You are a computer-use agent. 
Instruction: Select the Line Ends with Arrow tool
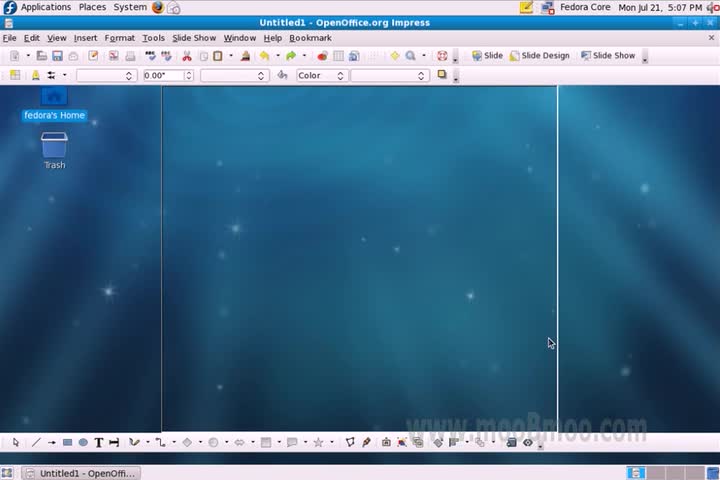52,442
